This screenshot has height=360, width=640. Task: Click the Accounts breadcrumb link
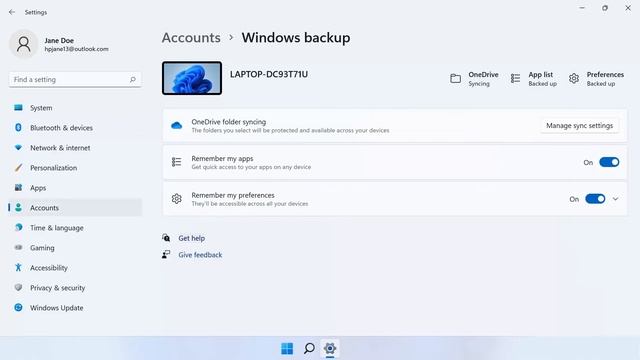pyautogui.click(x=191, y=38)
